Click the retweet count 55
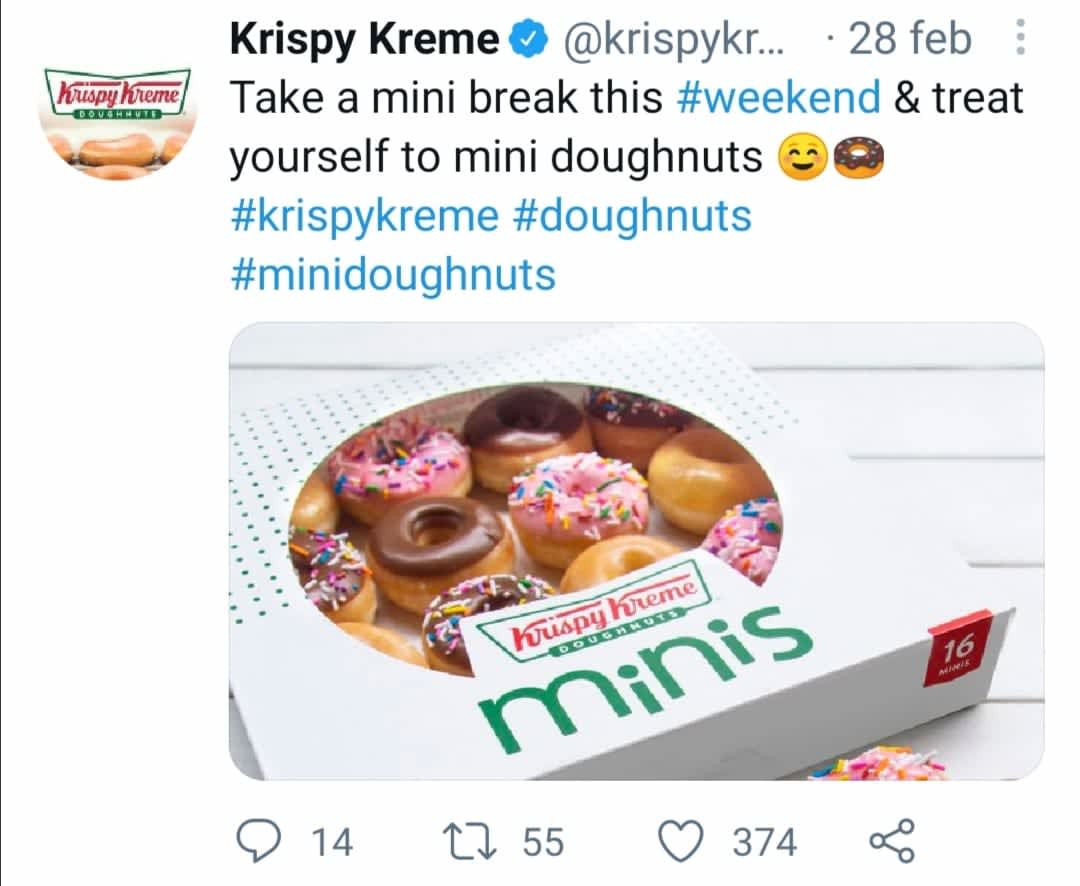Viewport: 1080px width, 886px height. [x=542, y=841]
